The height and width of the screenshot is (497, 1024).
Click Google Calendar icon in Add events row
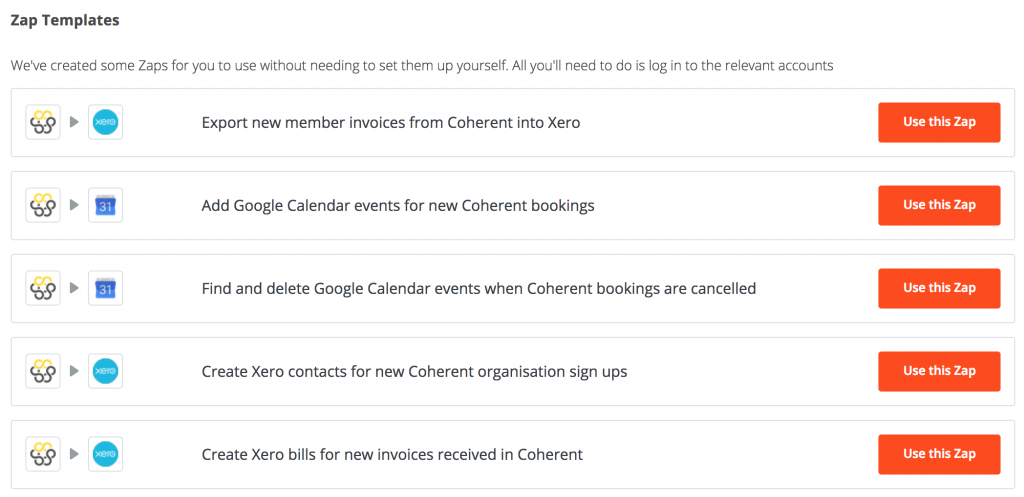pos(105,205)
